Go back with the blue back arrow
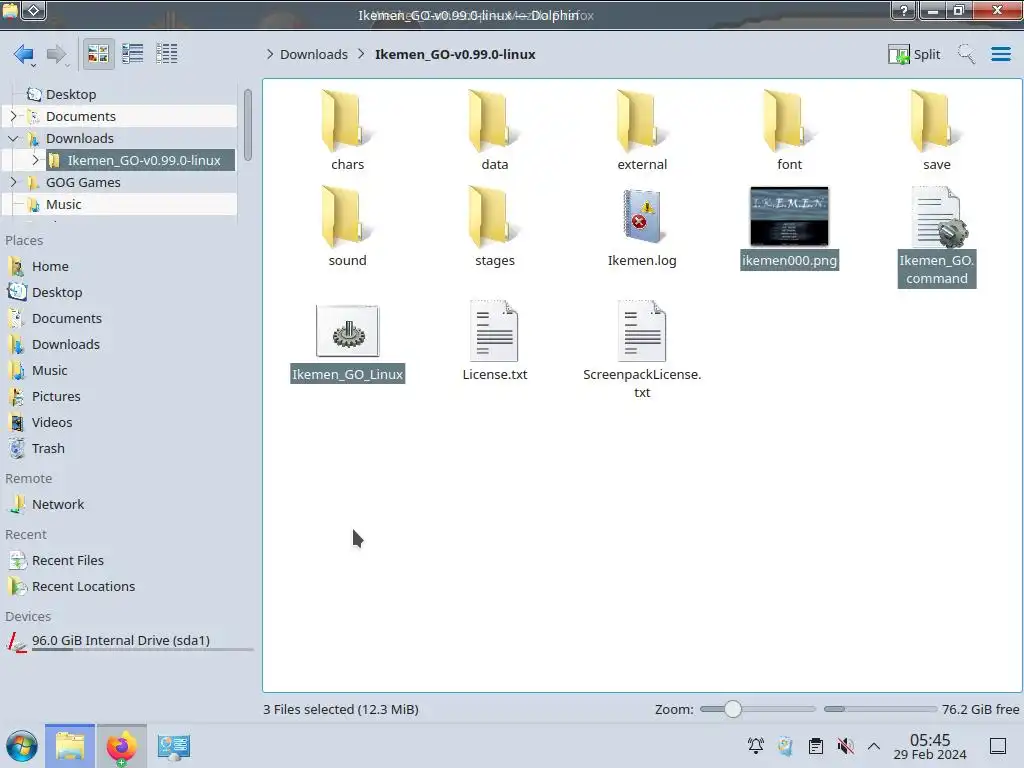1024x768 pixels. click(x=24, y=54)
